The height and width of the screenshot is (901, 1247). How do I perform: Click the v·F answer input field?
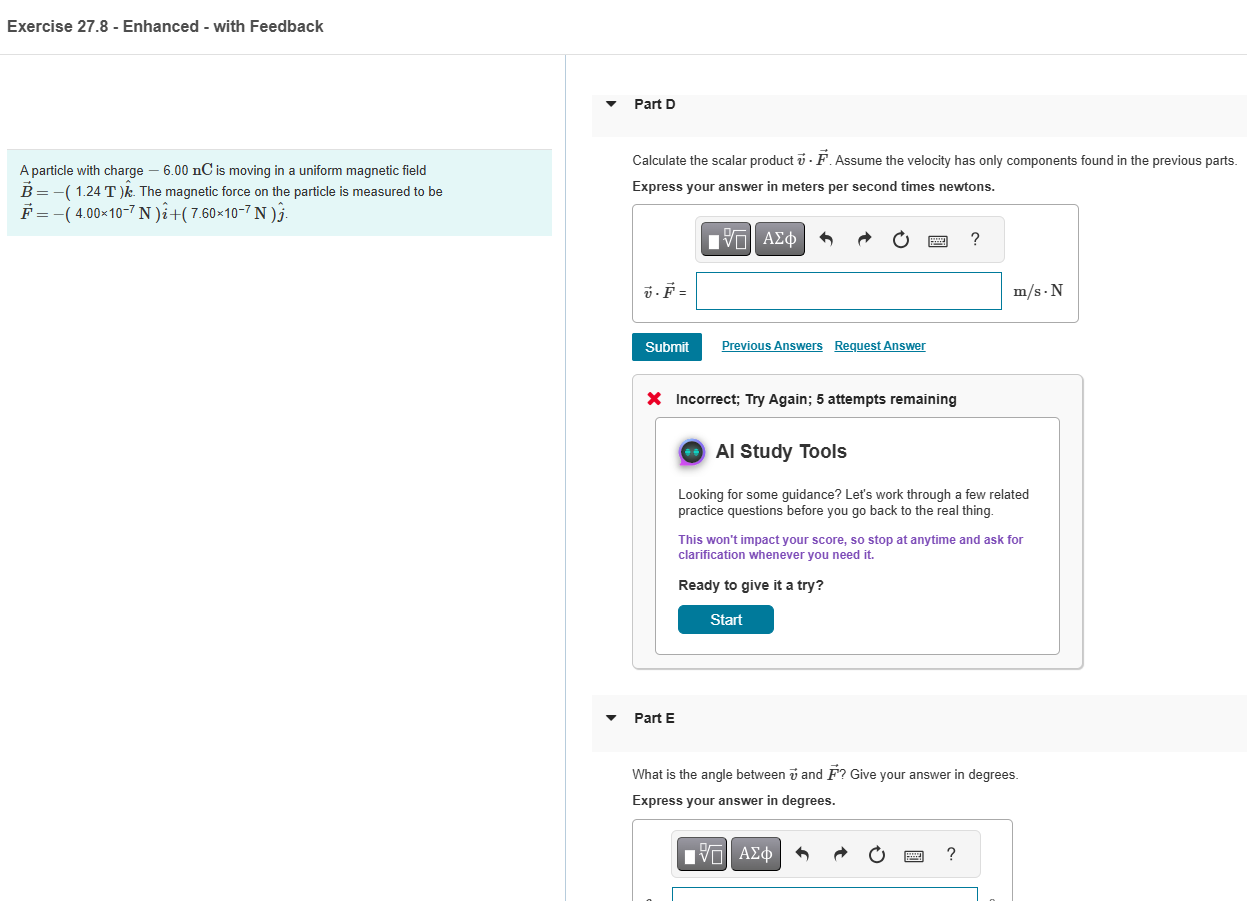(x=849, y=291)
